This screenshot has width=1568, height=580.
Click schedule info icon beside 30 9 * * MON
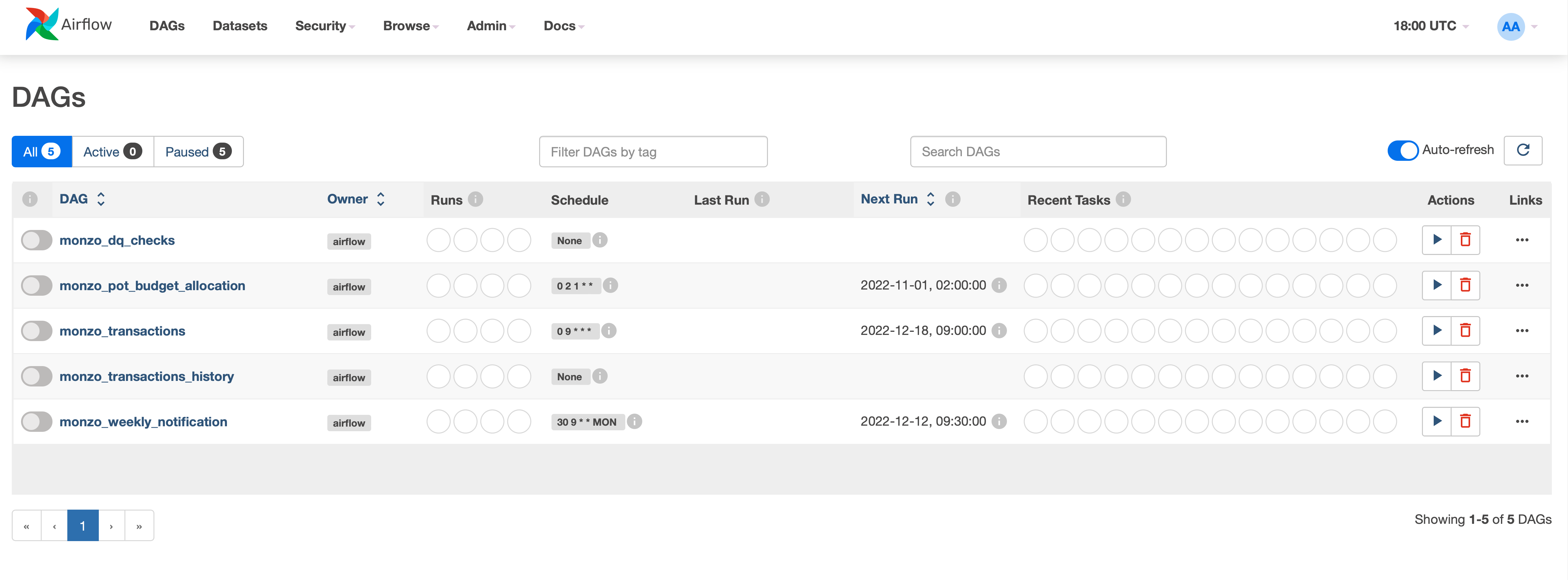click(634, 421)
